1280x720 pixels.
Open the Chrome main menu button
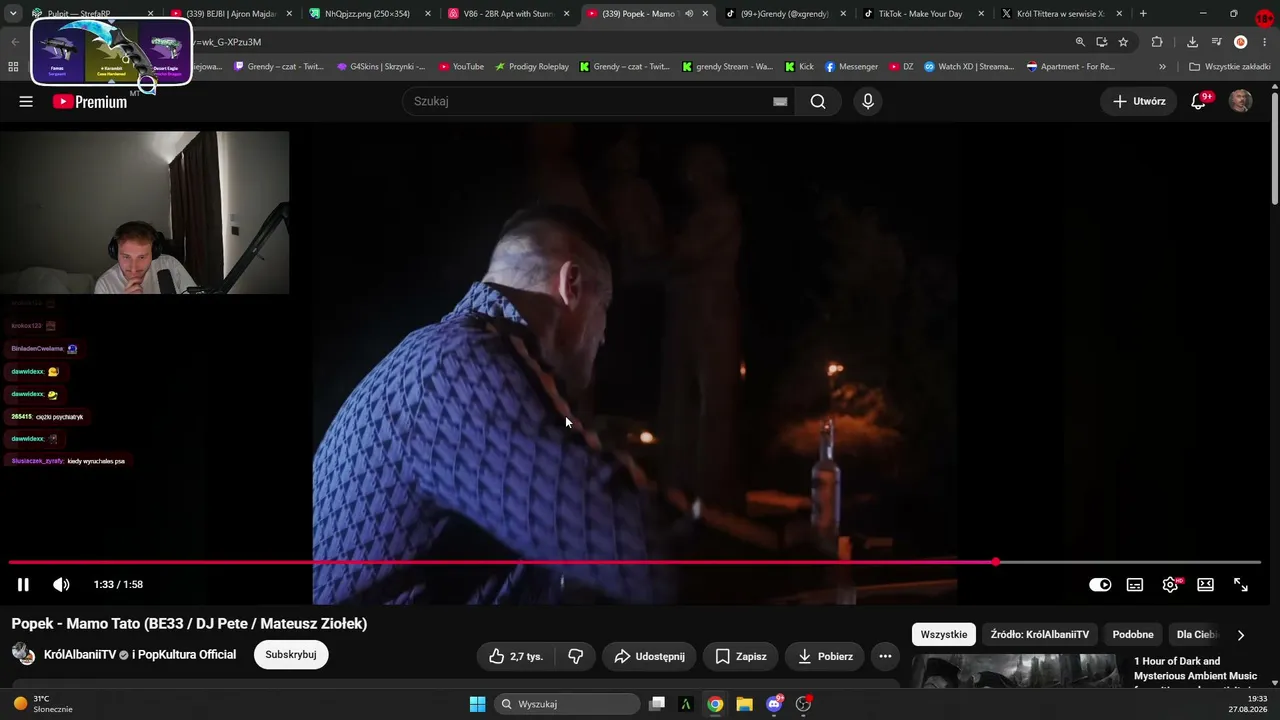coord(1265,42)
